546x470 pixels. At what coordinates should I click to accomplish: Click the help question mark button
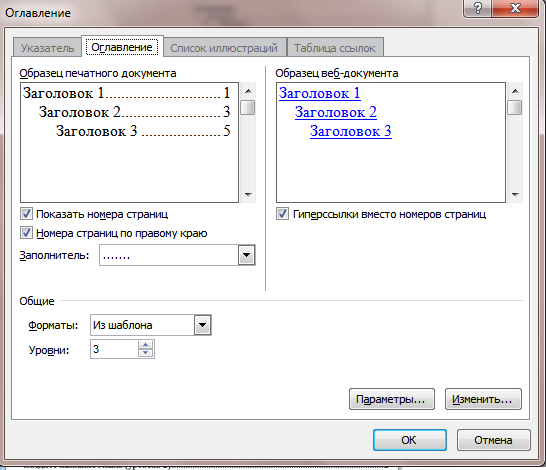click(x=477, y=8)
